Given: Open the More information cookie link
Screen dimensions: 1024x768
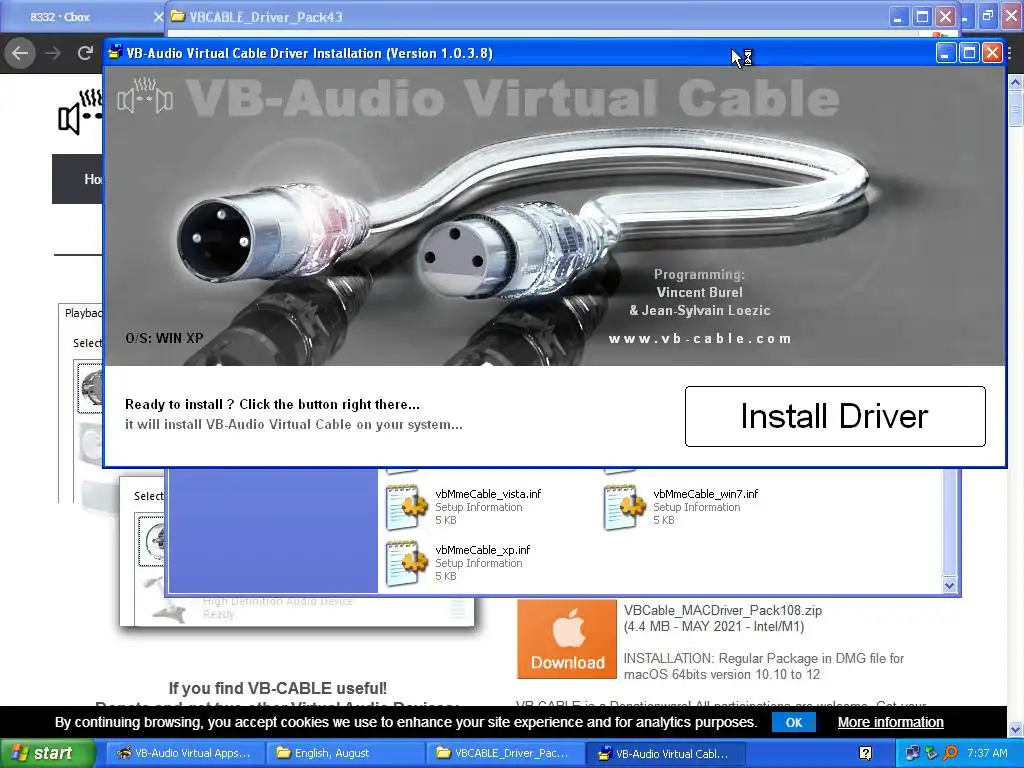Looking at the screenshot, I should pos(890,722).
